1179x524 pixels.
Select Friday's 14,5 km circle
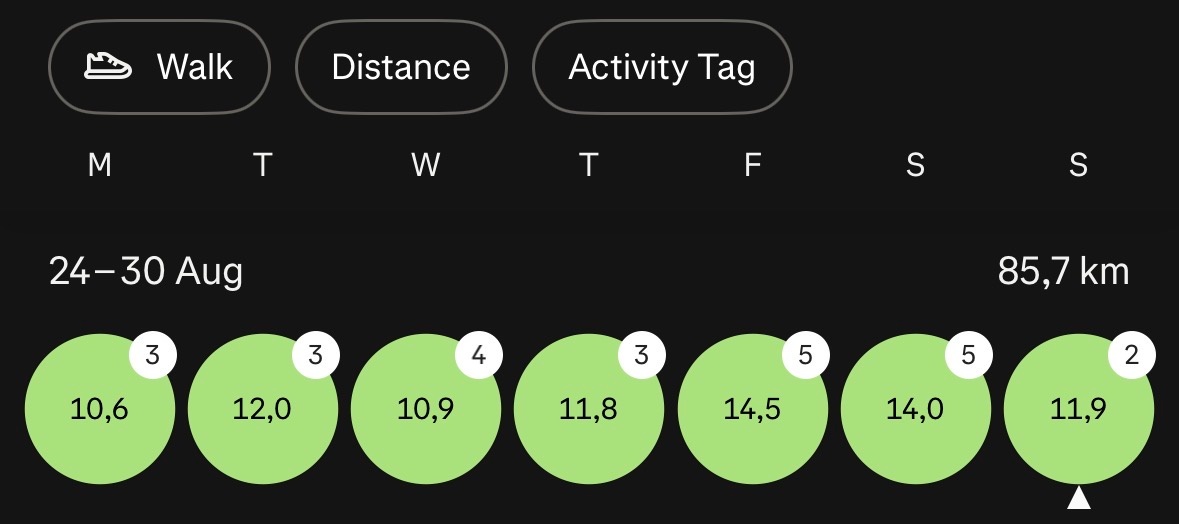tap(753, 409)
